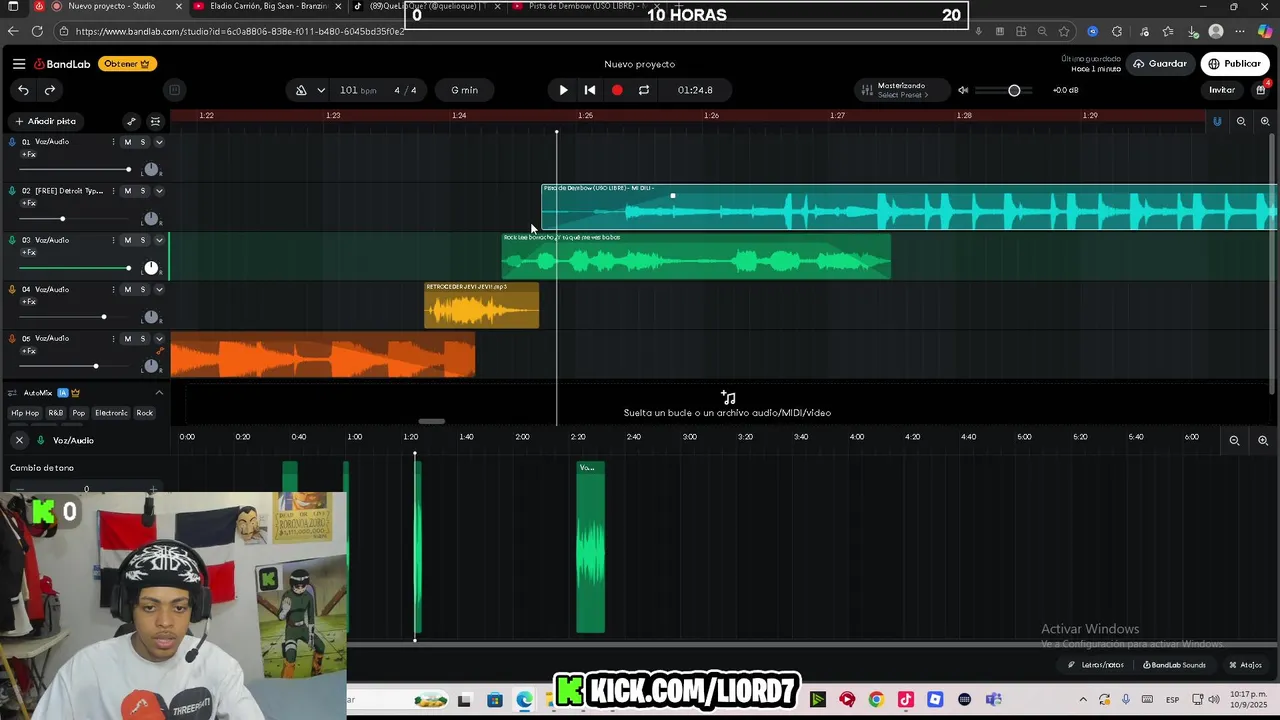Adjust track 05 volume slider

point(75,366)
